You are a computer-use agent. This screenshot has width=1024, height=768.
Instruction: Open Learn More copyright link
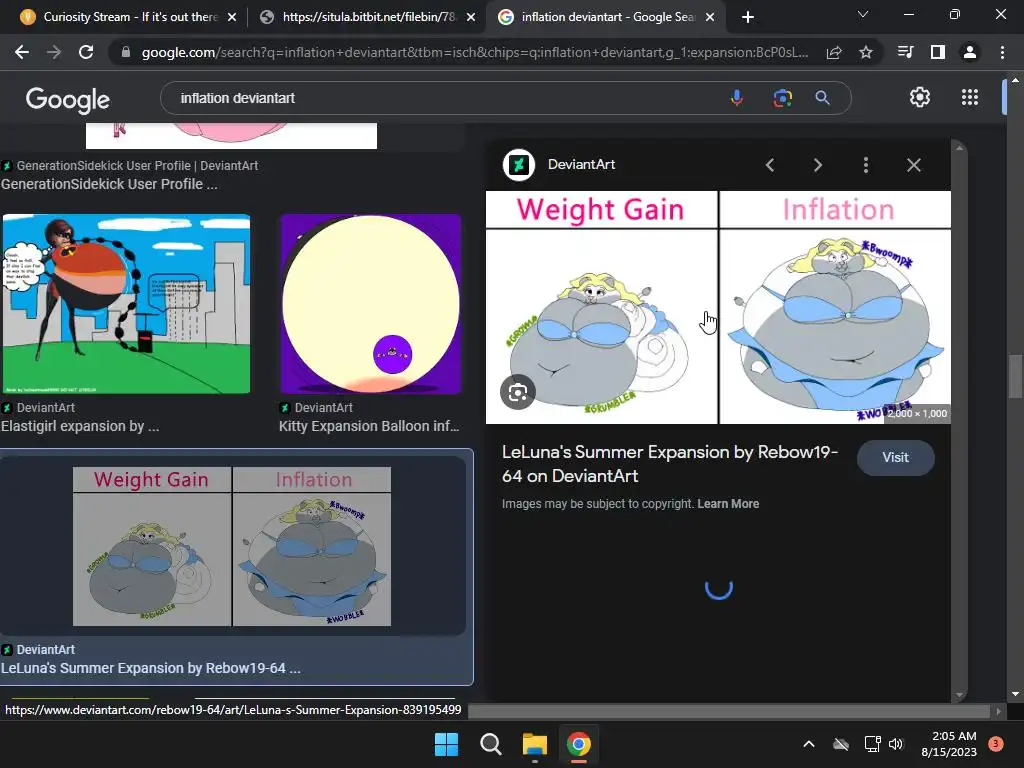point(728,504)
